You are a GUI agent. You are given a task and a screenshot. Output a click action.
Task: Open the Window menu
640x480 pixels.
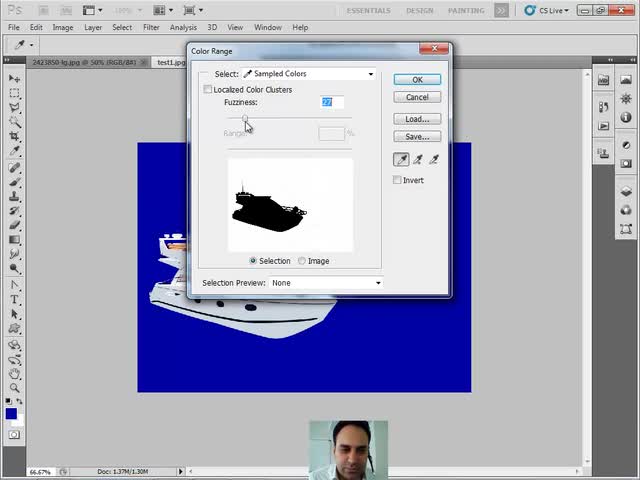point(268,27)
